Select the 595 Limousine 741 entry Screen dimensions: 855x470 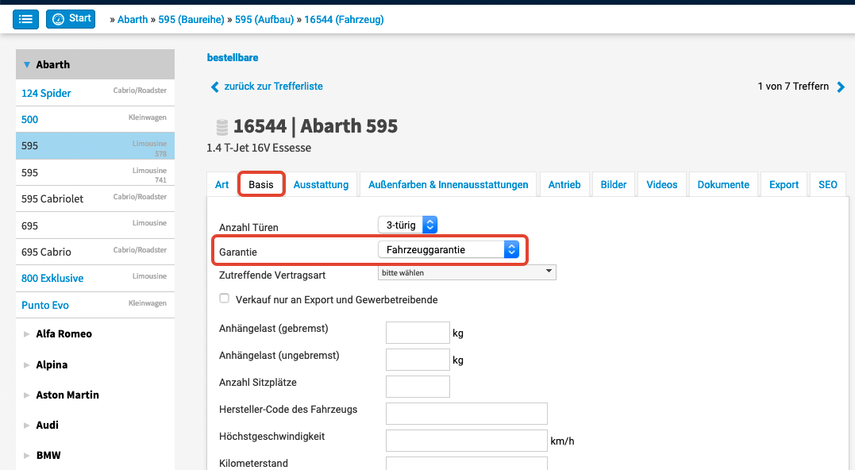[95, 173]
